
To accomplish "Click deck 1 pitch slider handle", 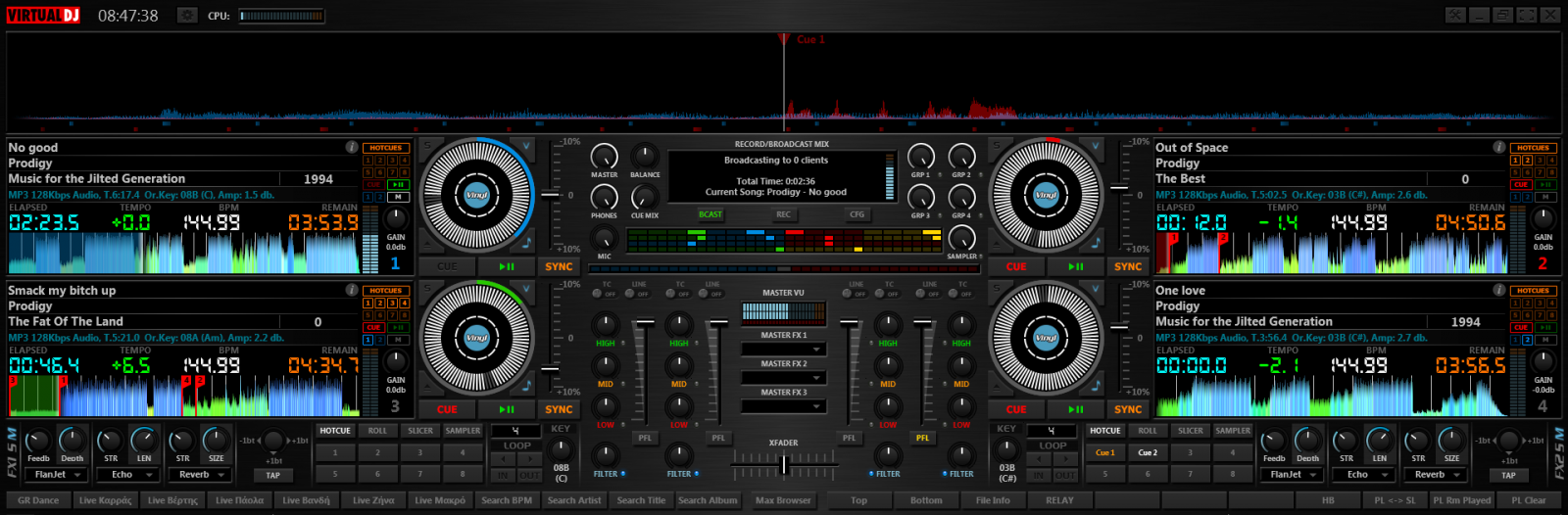I will point(550,195).
